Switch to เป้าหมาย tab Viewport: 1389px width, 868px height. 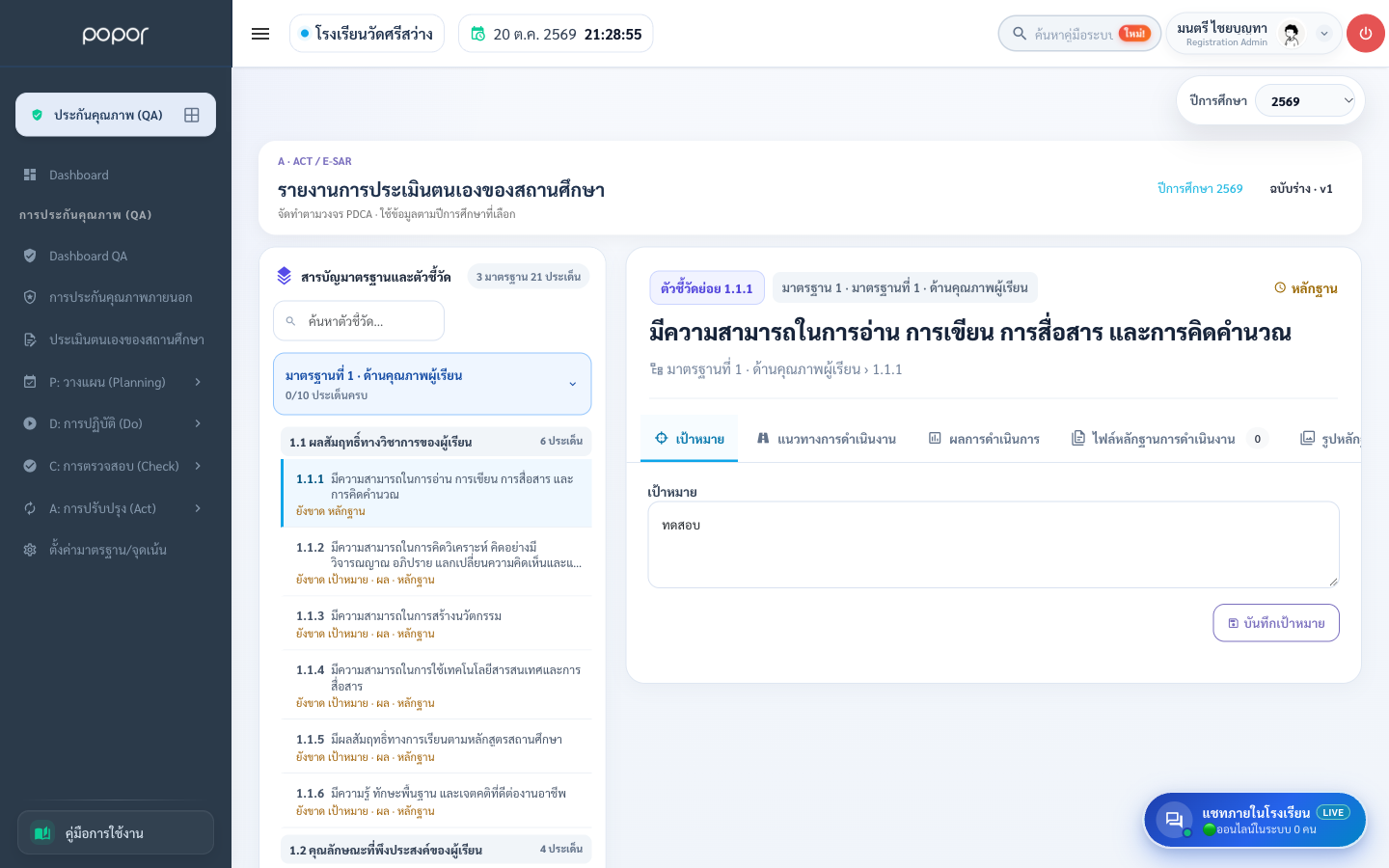click(690, 439)
